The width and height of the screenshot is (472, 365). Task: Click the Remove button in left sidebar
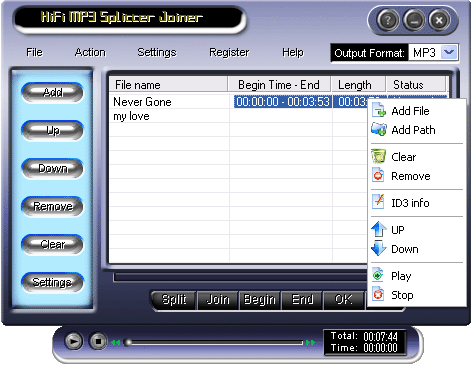click(52, 206)
